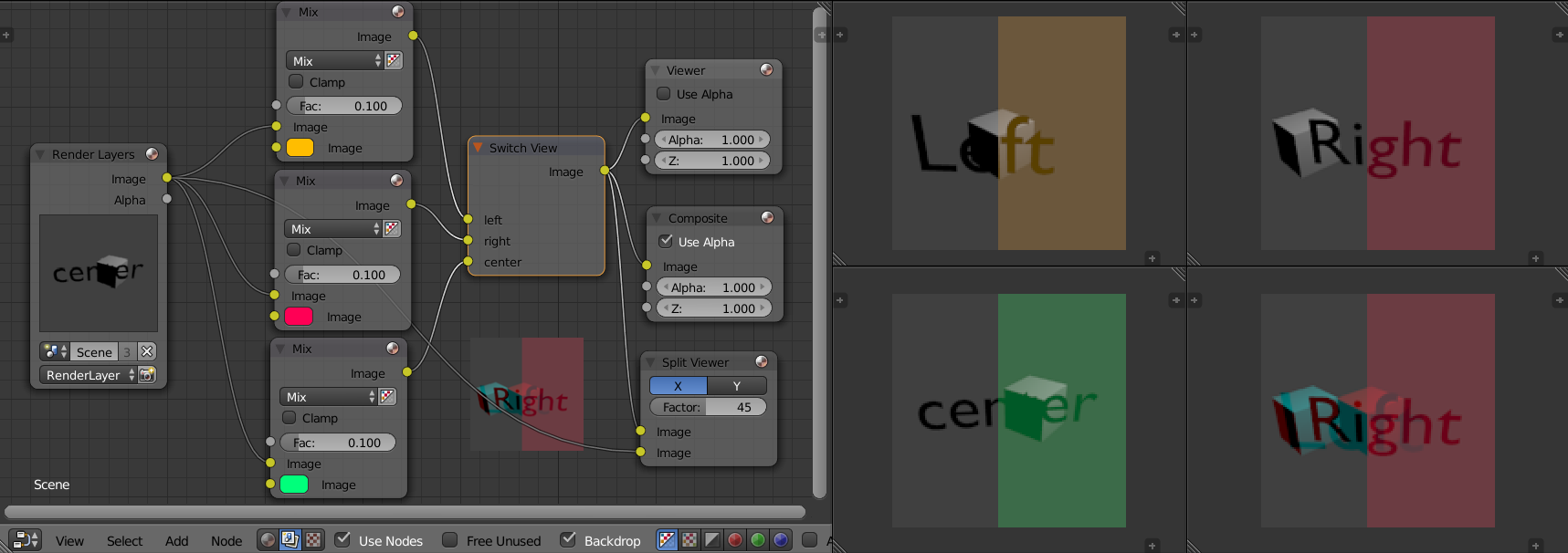1568x553 pixels.
Task: Enable Clamp on pink Mix node
Action: click(294, 250)
